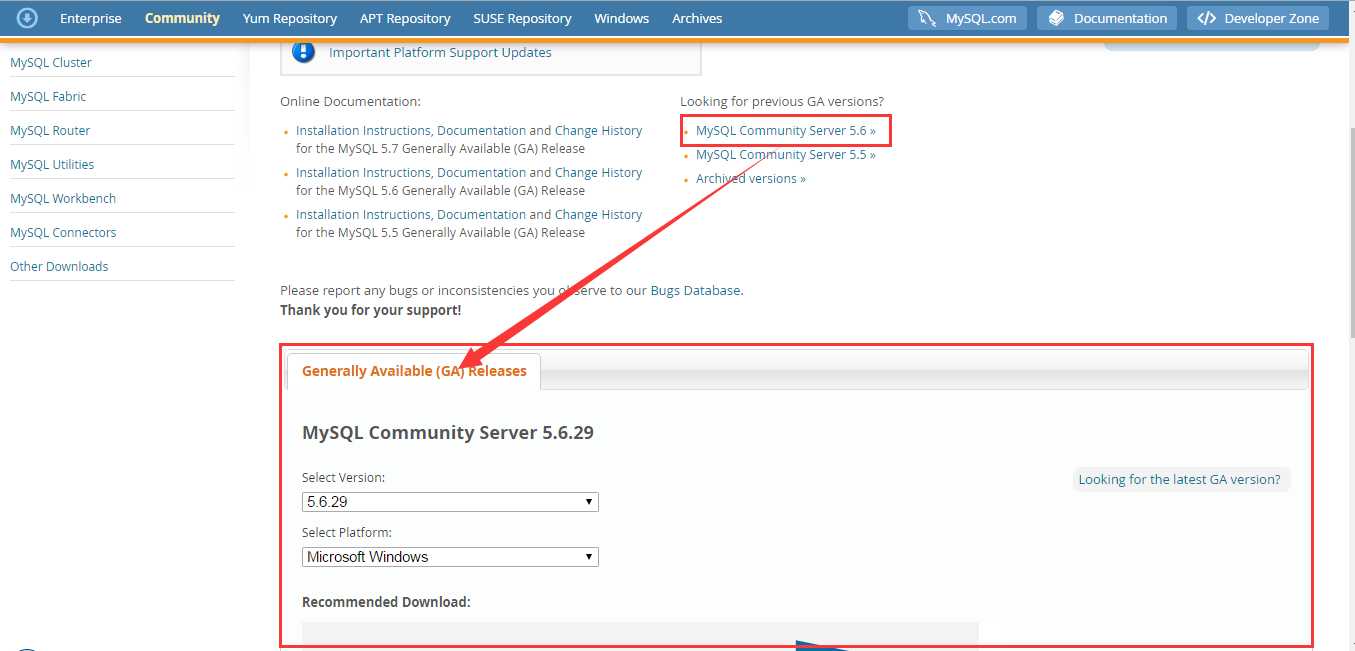Image resolution: width=1355 pixels, height=651 pixels.
Task: Expand the Select Platform dropdown showing Microsoft Windows
Action: point(450,557)
